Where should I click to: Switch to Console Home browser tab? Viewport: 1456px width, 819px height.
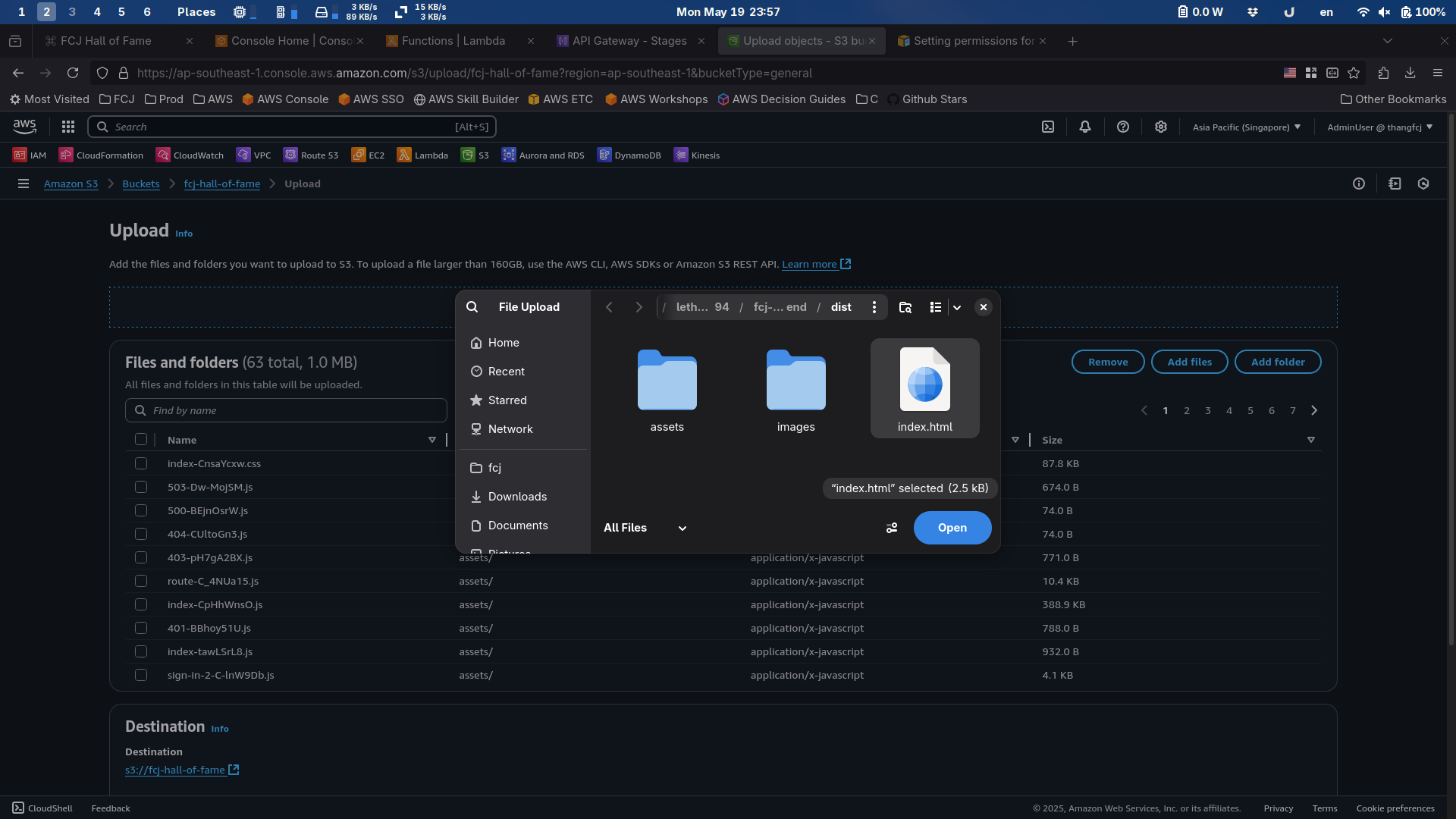[290, 41]
